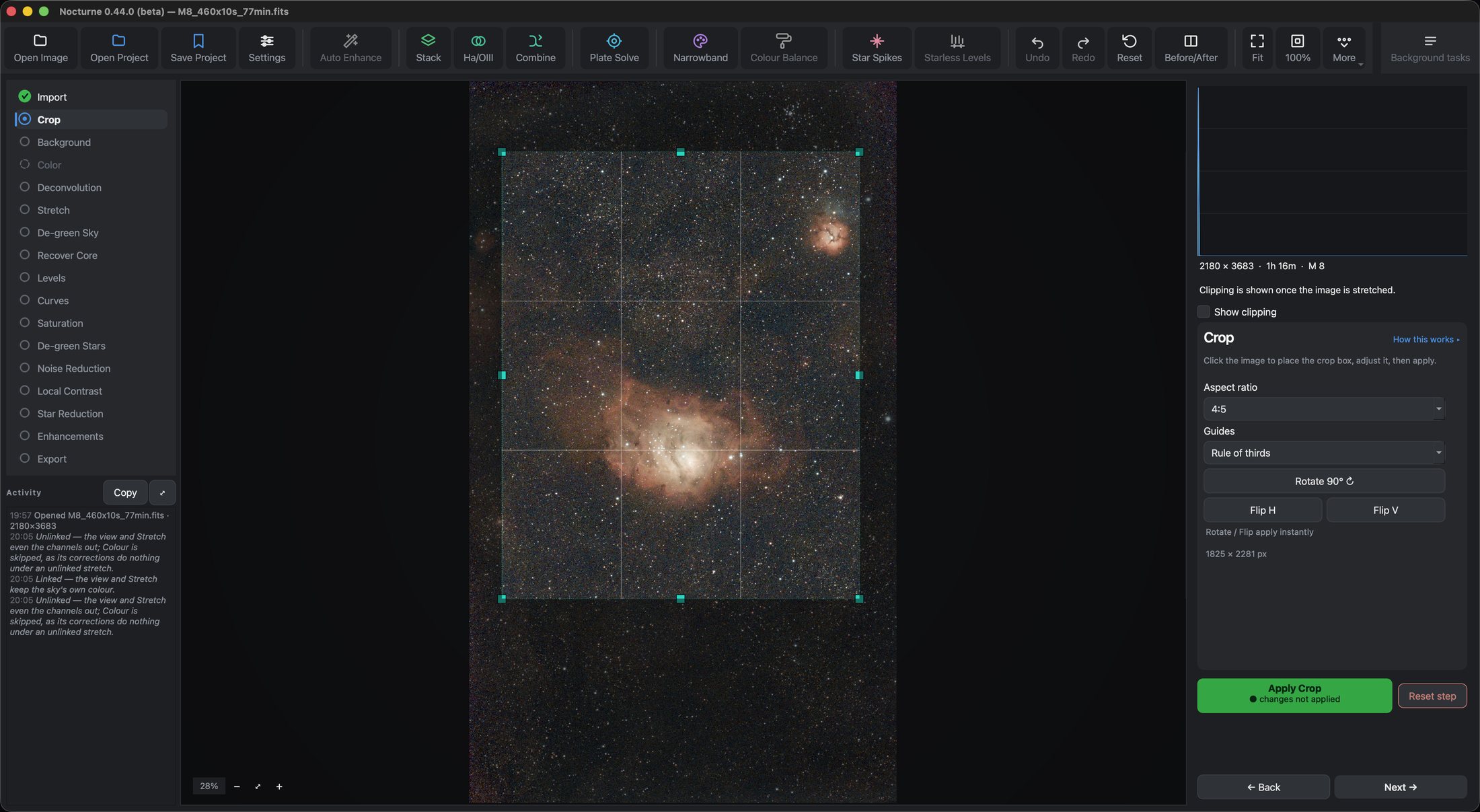Viewport: 1480px width, 812px height.
Task: Rotate the image 90°
Action: (x=1323, y=481)
